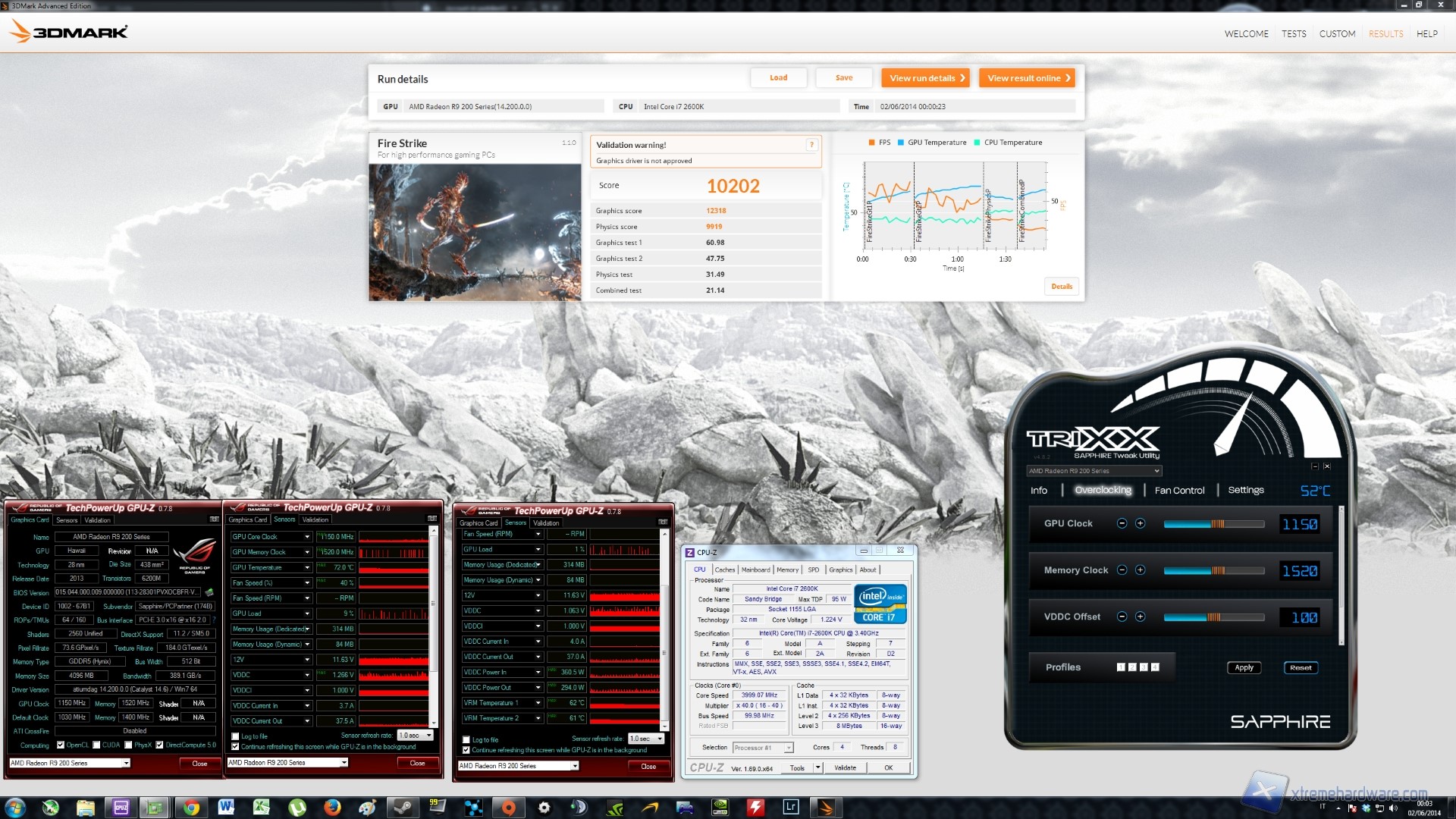The image size is (1456, 819).
Task: Open TriXX graphics card selector dropdown
Action: [1156, 471]
